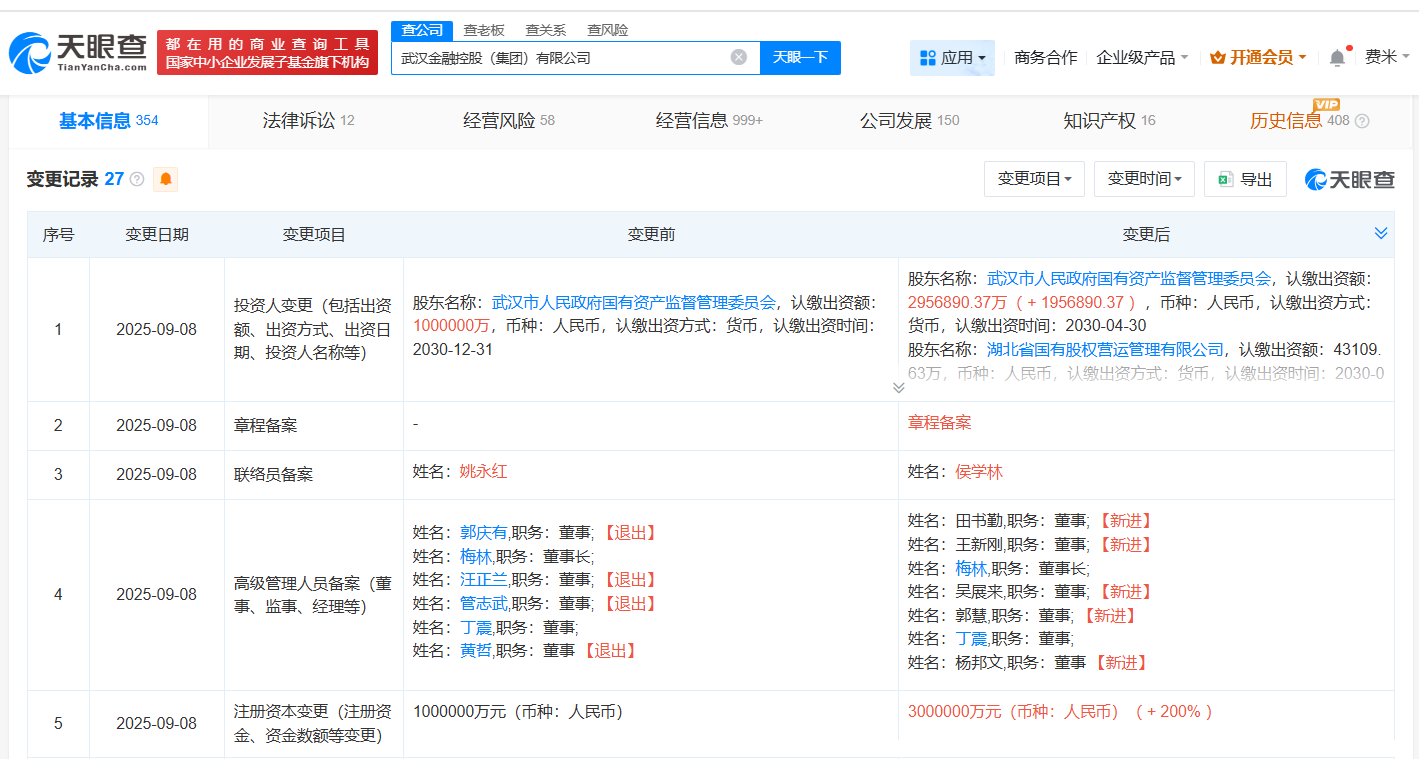
Task: Clear the search box with the x icon
Action: 740,57
